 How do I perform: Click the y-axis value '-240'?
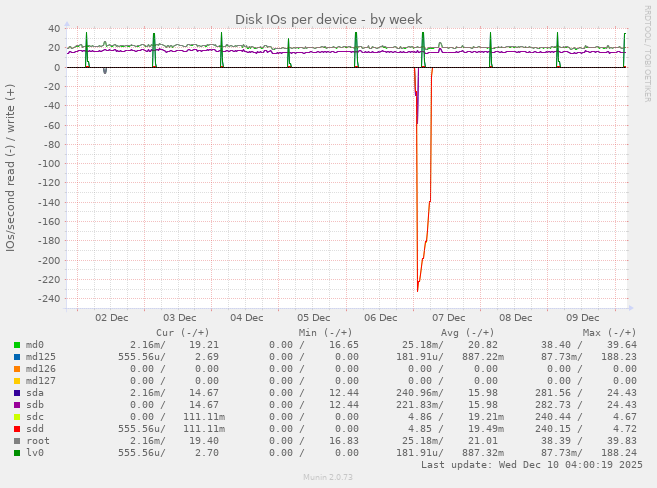click(49, 299)
